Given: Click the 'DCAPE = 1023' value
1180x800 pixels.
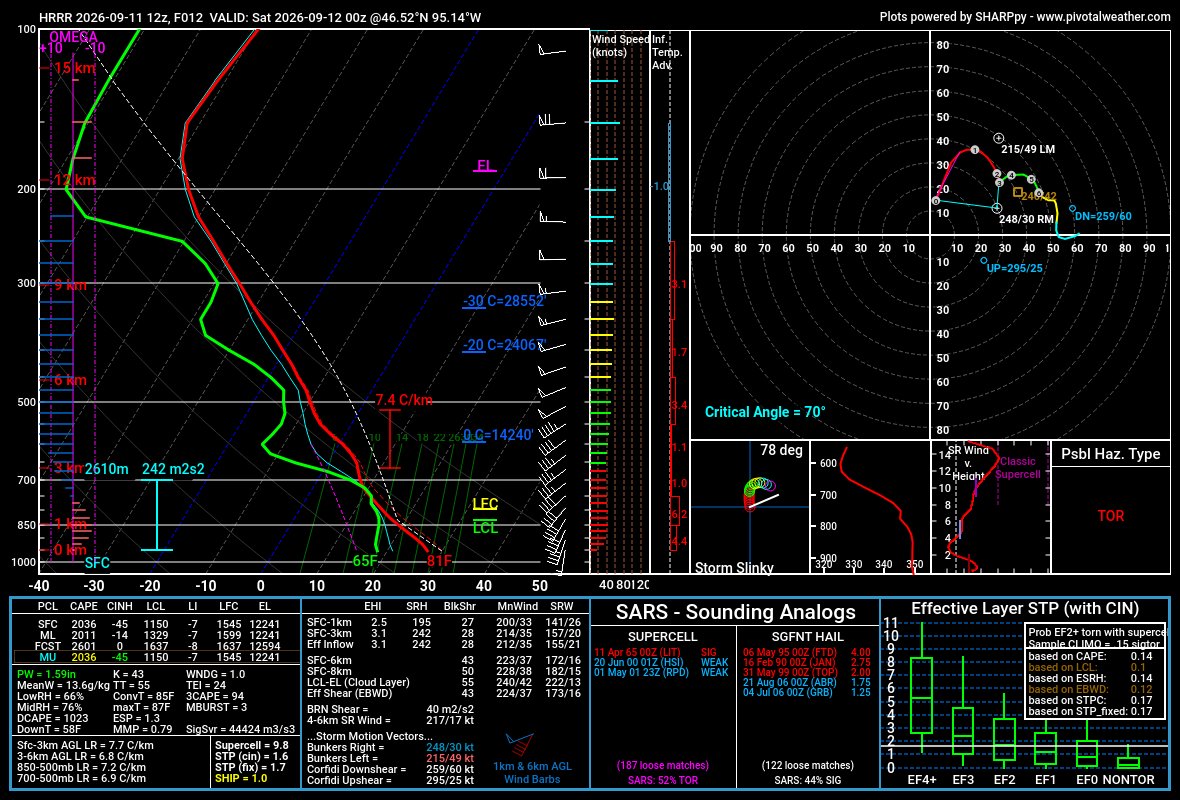Looking at the screenshot, I should 53,718.
